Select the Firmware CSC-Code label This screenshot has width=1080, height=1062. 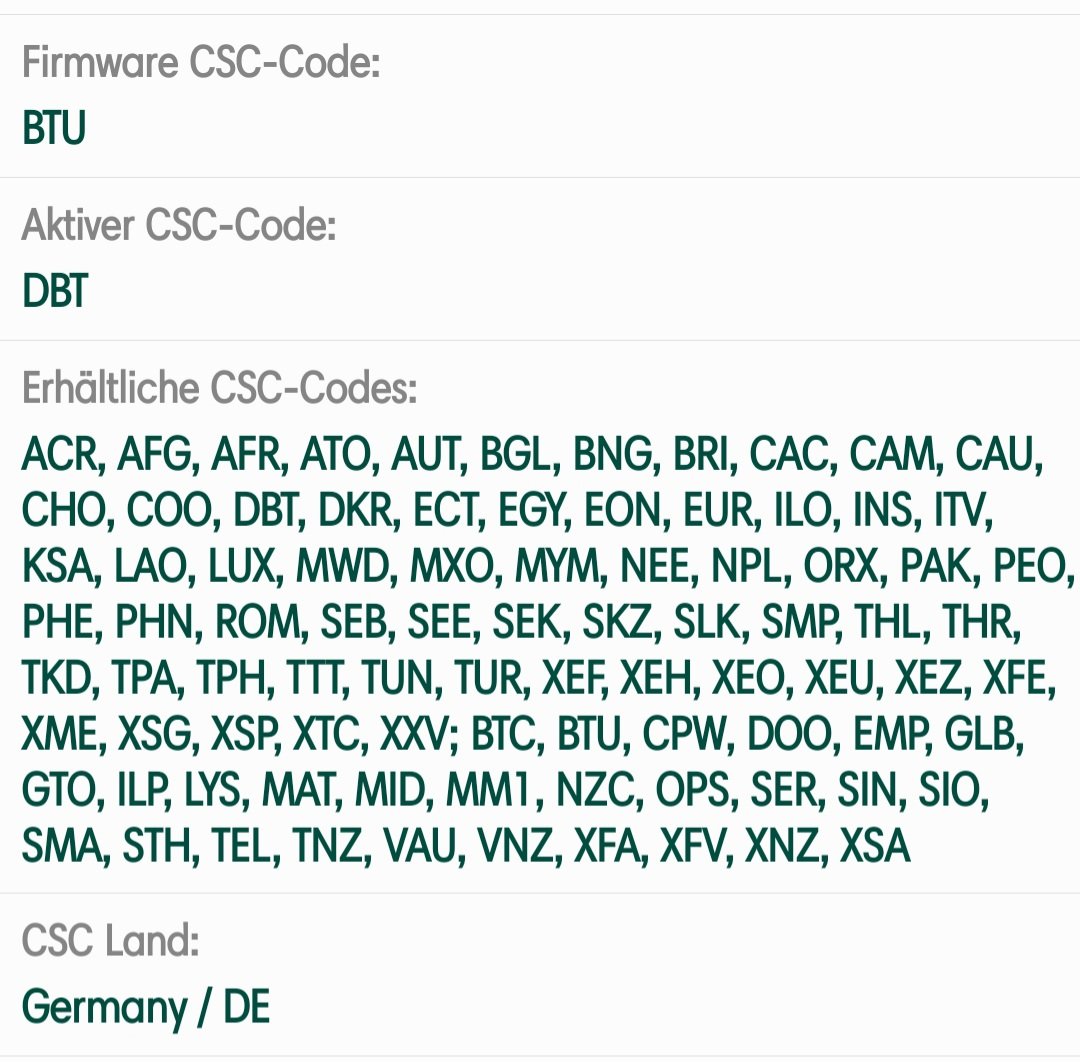click(x=201, y=63)
